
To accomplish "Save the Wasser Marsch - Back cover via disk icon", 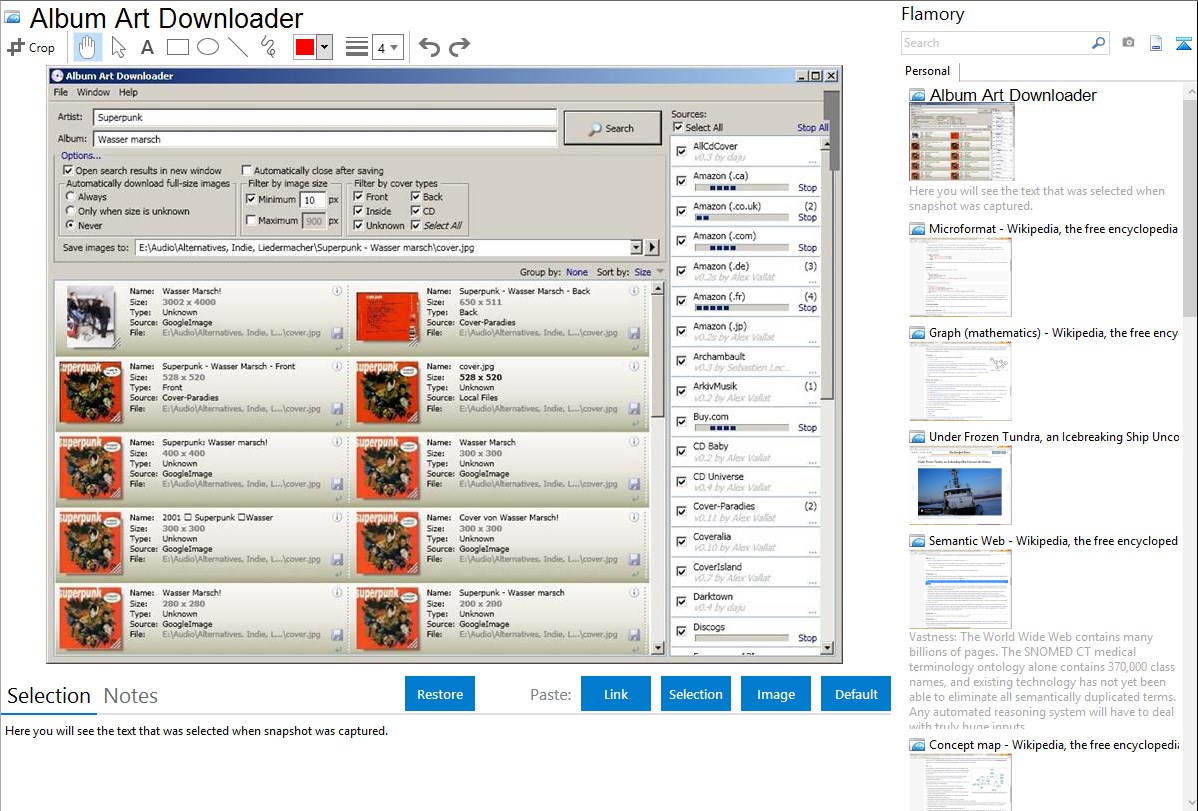I will coord(634,333).
